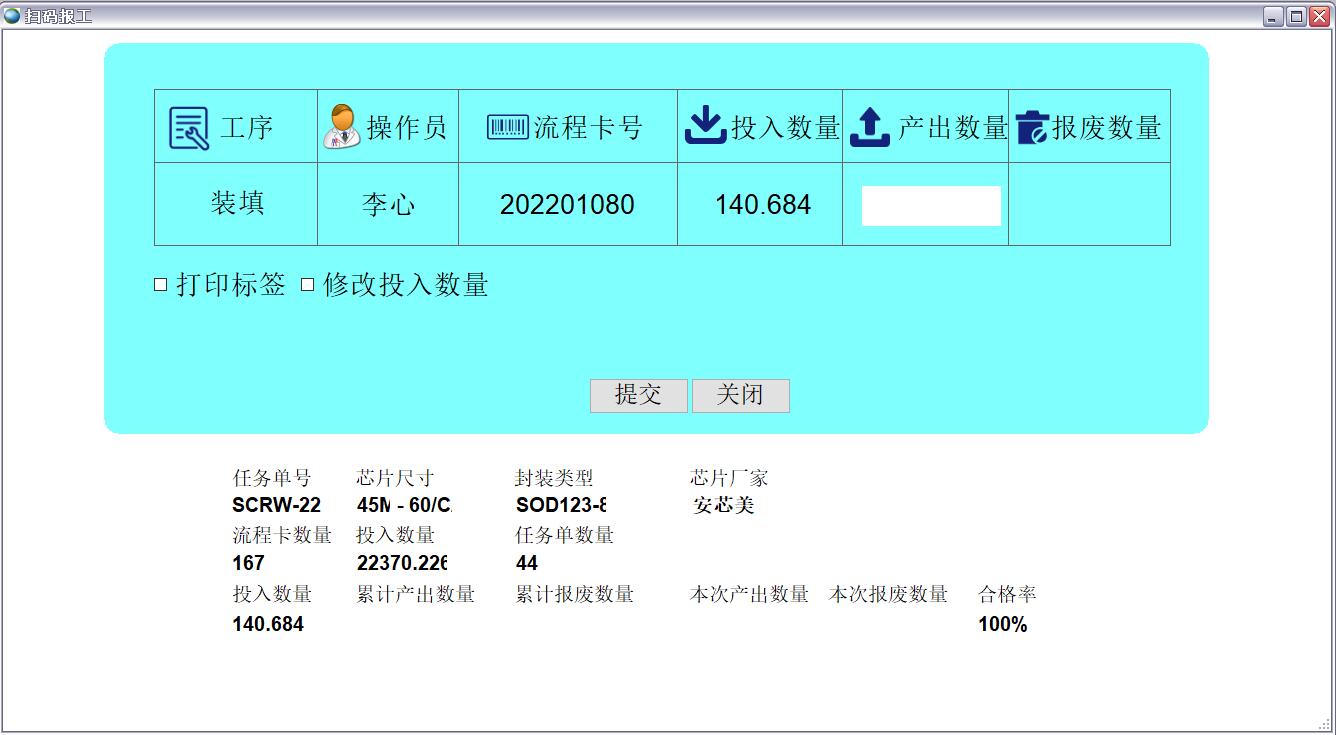
Task: Click the 流程卡号 barcode icon
Action: (508, 127)
